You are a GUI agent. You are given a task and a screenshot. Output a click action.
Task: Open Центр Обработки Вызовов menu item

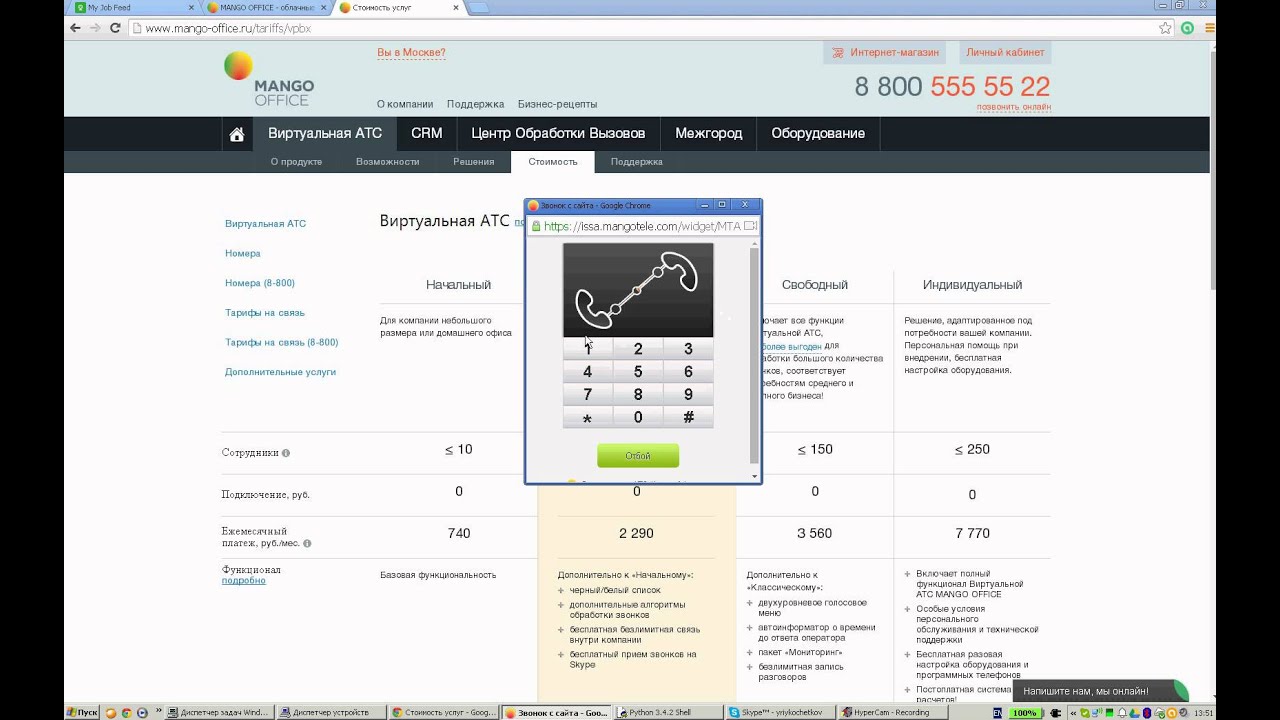coord(558,133)
